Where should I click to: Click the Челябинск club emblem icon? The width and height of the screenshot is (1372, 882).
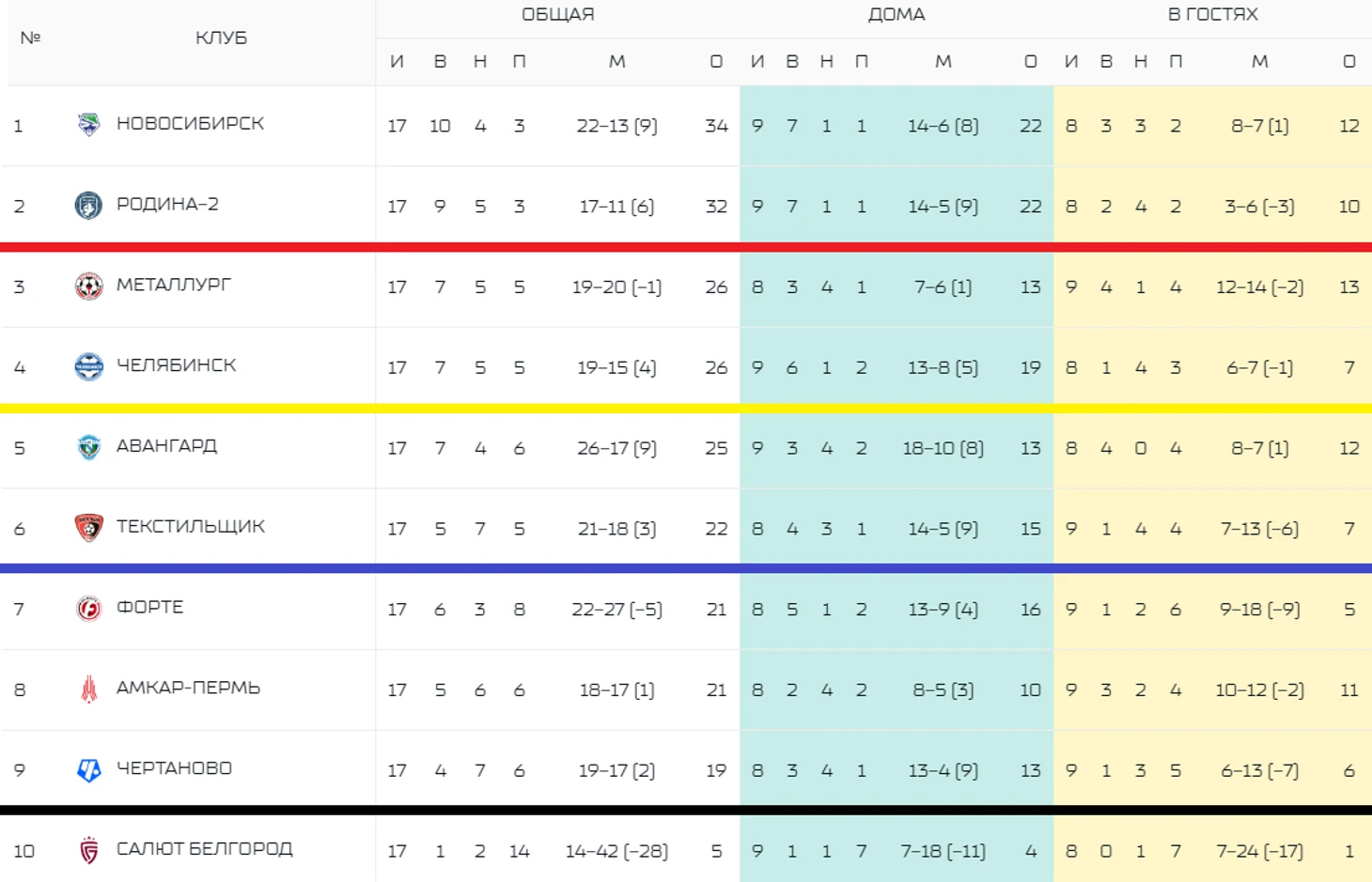pyautogui.click(x=88, y=366)
